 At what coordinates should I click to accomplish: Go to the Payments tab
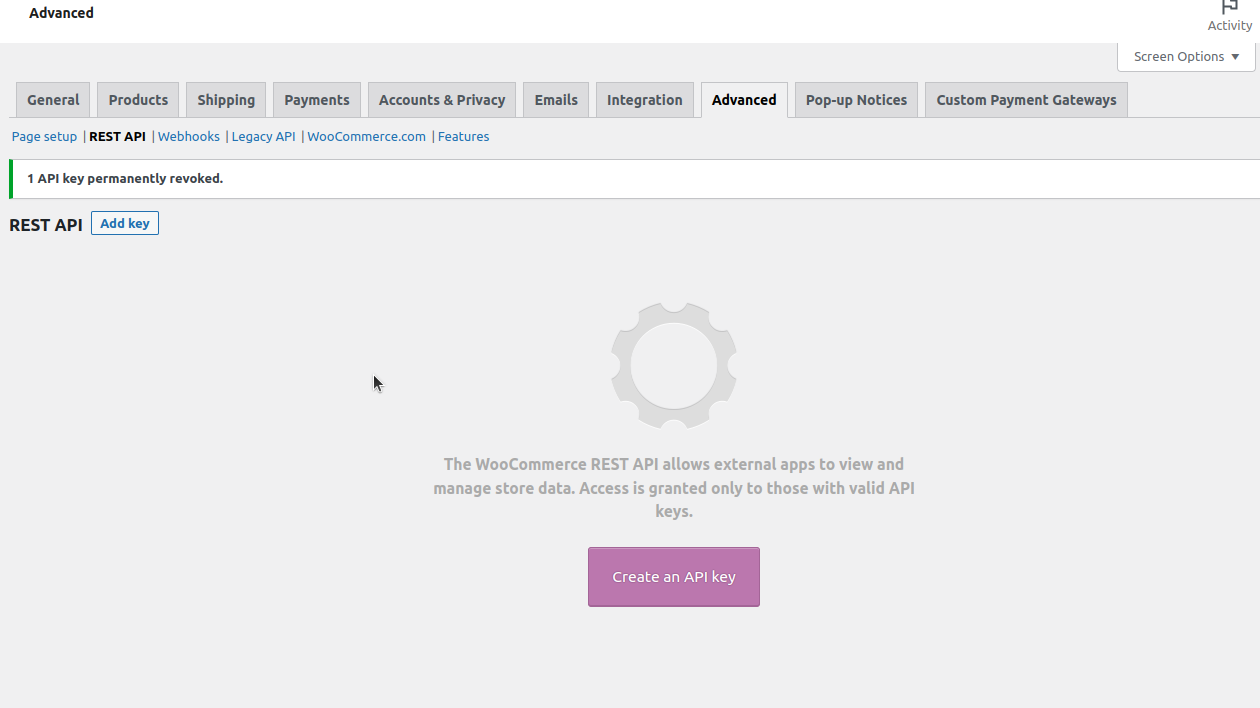317,100
